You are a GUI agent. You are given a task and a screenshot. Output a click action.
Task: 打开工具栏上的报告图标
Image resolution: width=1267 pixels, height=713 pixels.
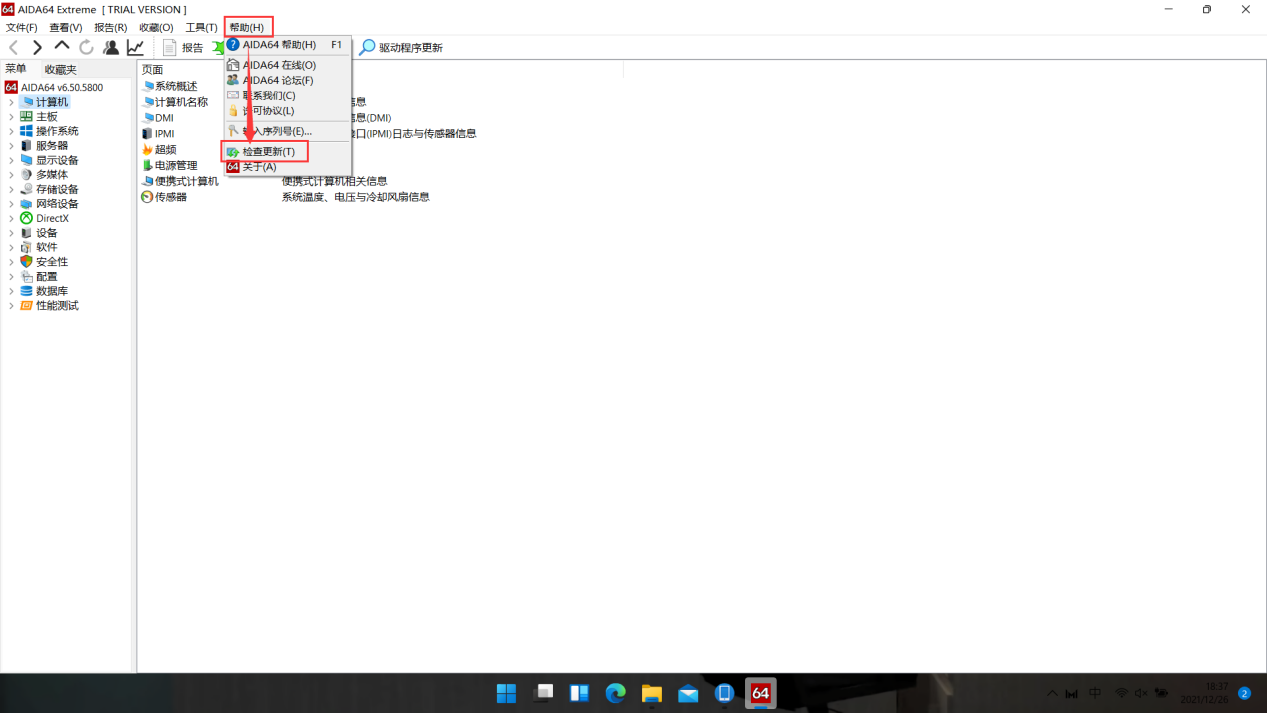(x=168, y=47)
